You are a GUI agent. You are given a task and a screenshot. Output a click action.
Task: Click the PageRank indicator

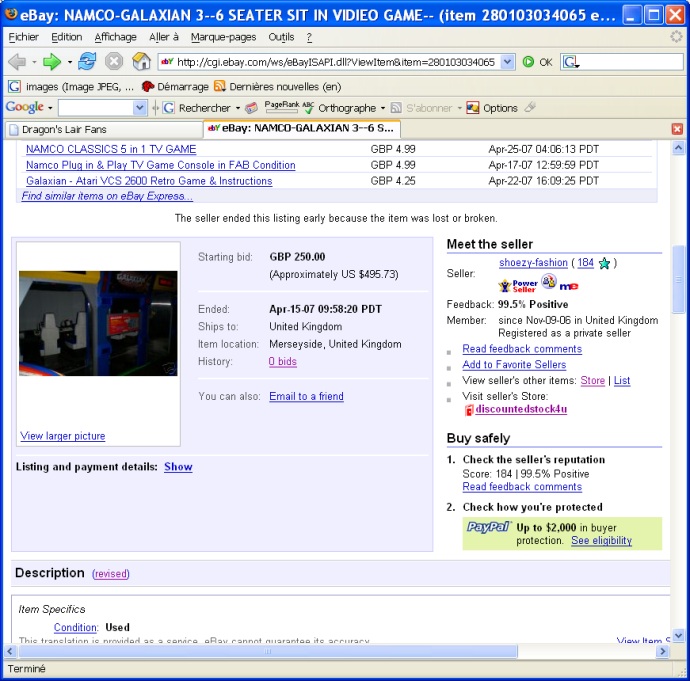click(282, 106)
